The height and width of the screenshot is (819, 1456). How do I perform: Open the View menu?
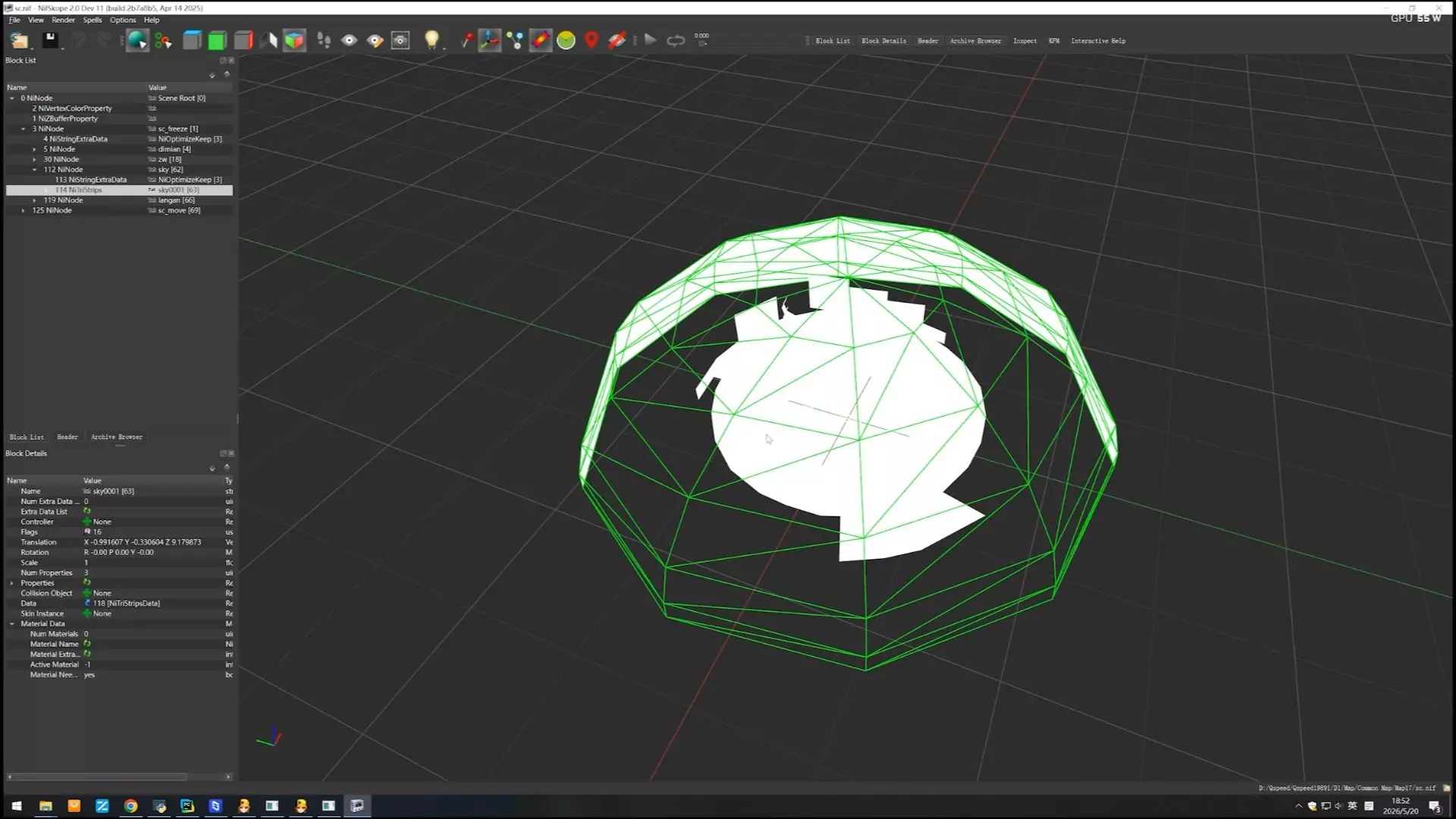(x=36, y=20)
